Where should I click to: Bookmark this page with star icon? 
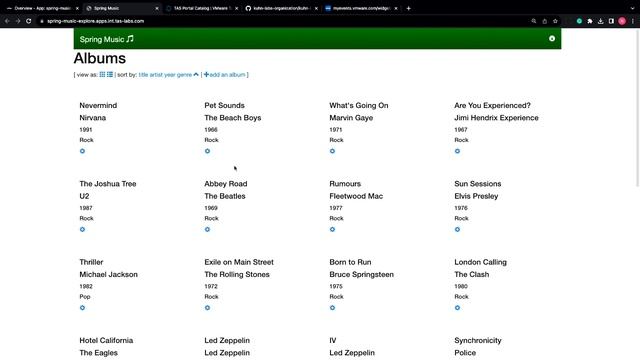555,21
